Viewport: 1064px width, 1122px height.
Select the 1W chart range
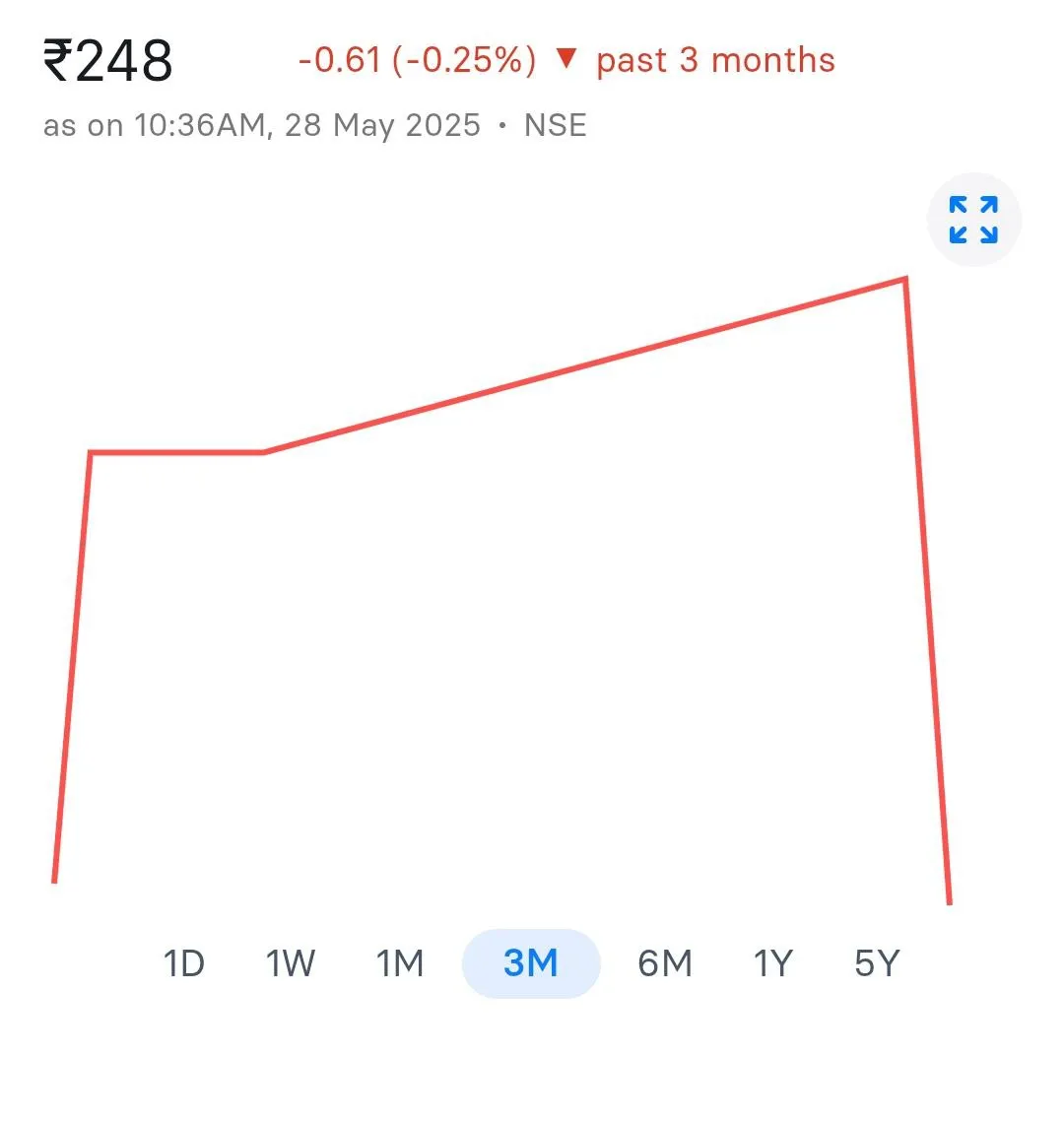point(290,963)
